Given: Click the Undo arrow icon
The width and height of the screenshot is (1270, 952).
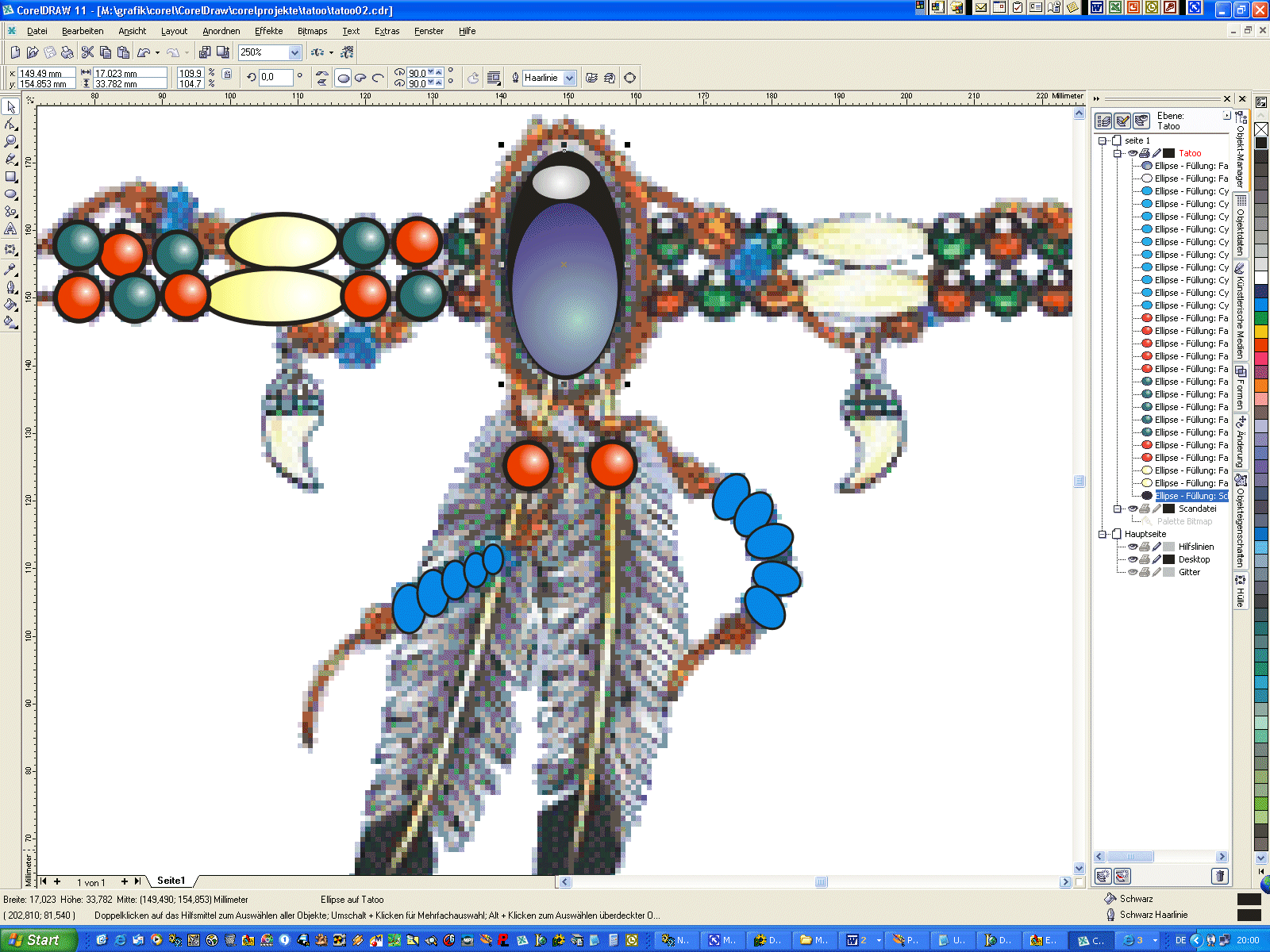Looking at the screenshot, I should (x=144, y=52).
